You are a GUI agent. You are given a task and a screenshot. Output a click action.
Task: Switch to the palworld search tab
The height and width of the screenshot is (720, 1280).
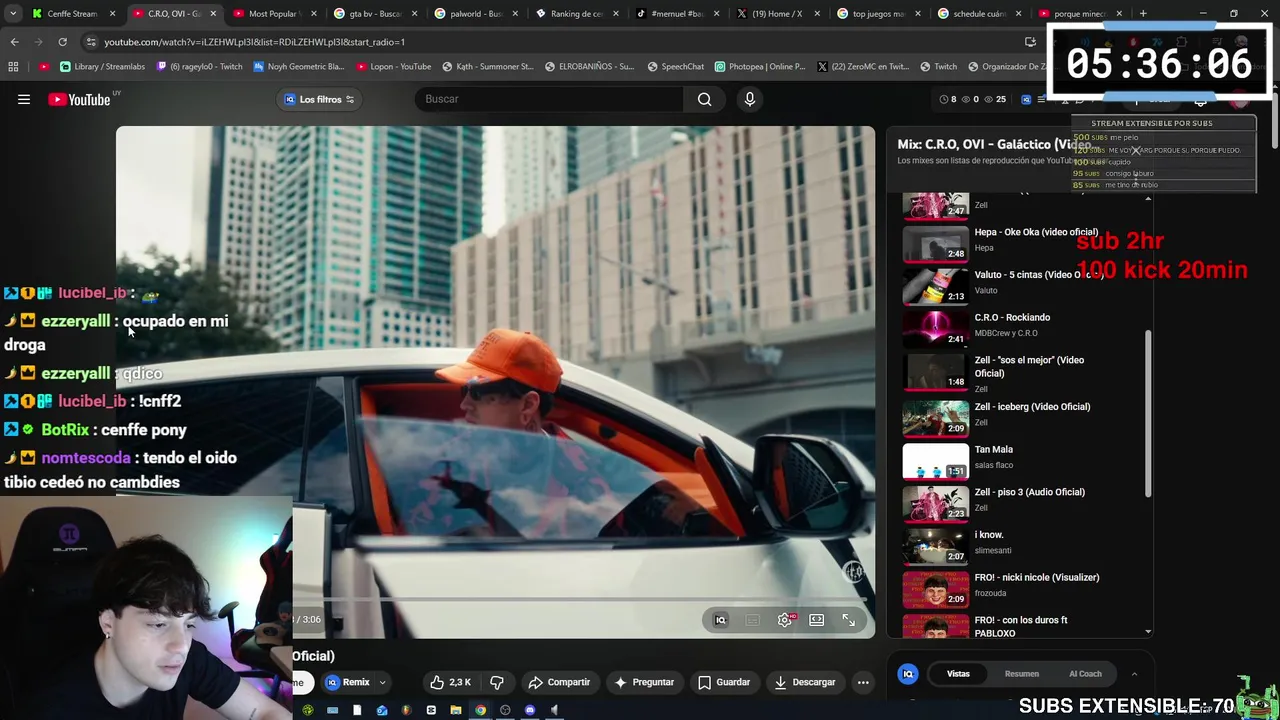pyautogui.click(x=476, y=14)
